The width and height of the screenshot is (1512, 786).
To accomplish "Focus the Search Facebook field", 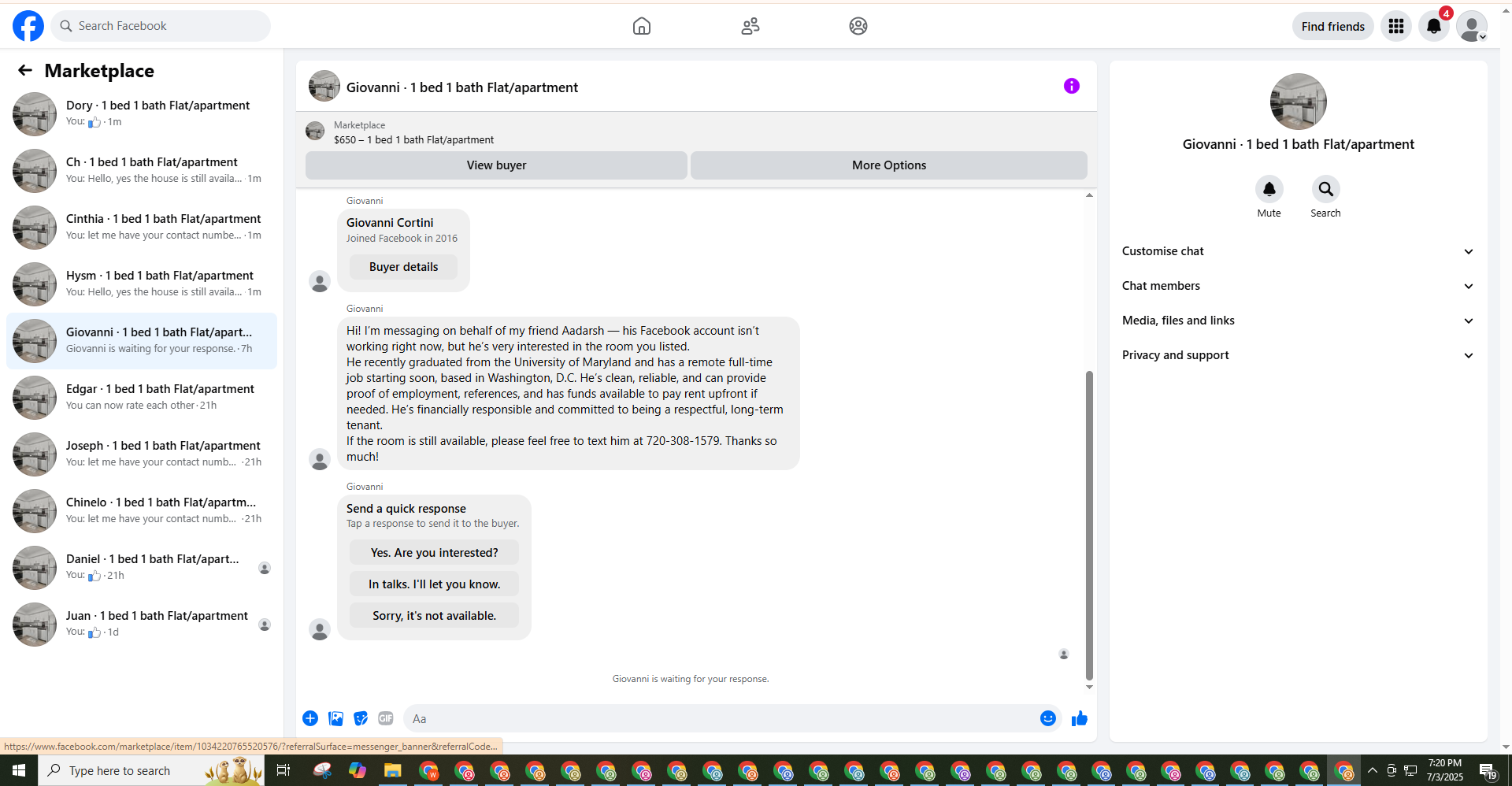I will click(x=161, y=26).
